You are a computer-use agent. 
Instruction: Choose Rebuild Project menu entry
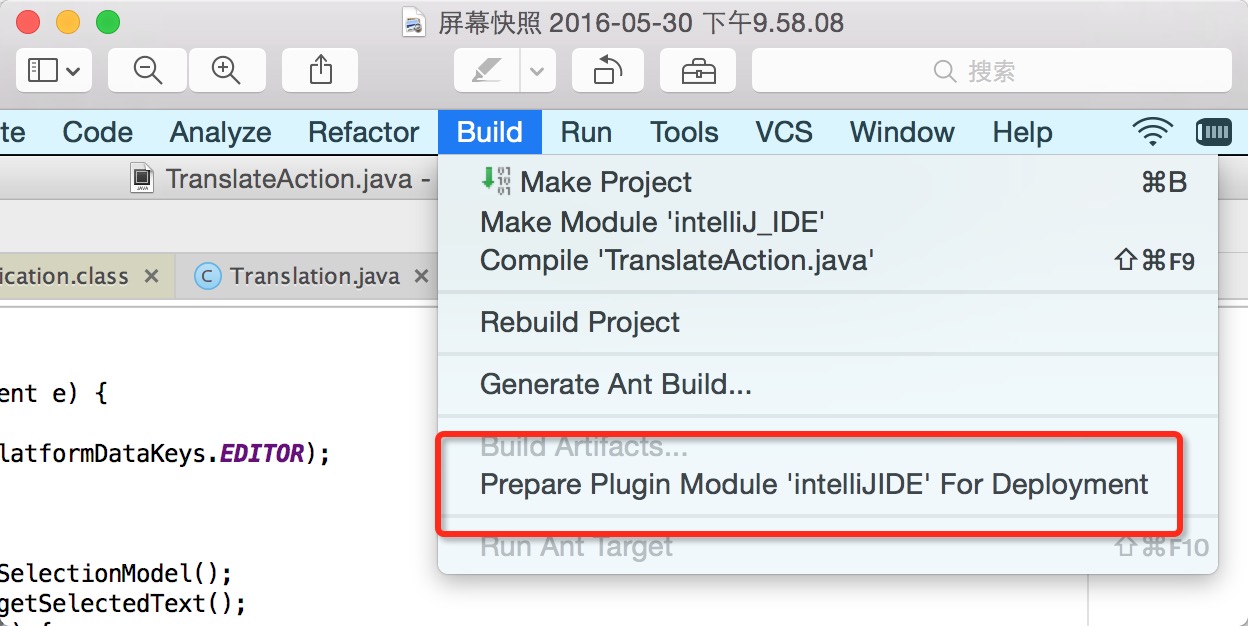(580, 322)
